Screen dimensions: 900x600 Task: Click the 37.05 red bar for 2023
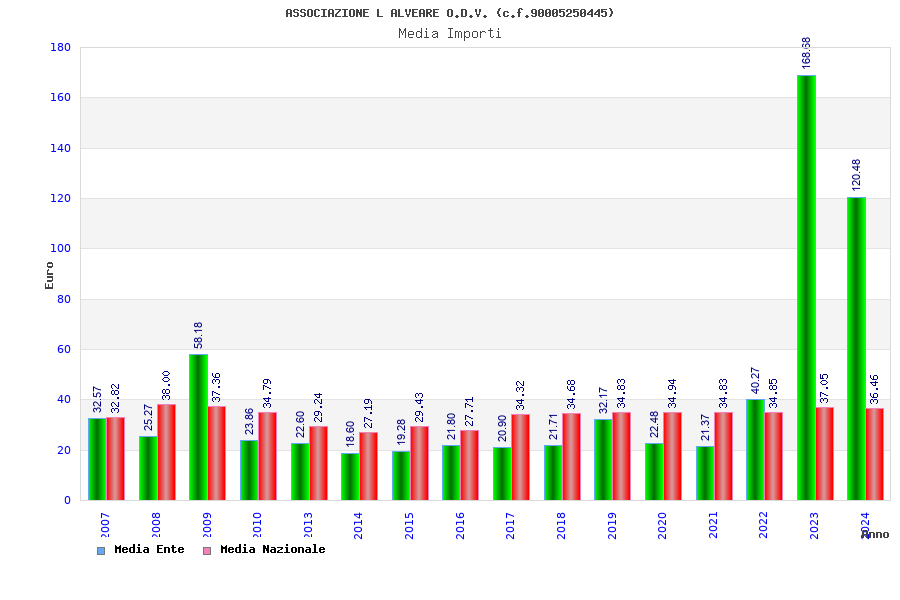click(x=824, y=454)
